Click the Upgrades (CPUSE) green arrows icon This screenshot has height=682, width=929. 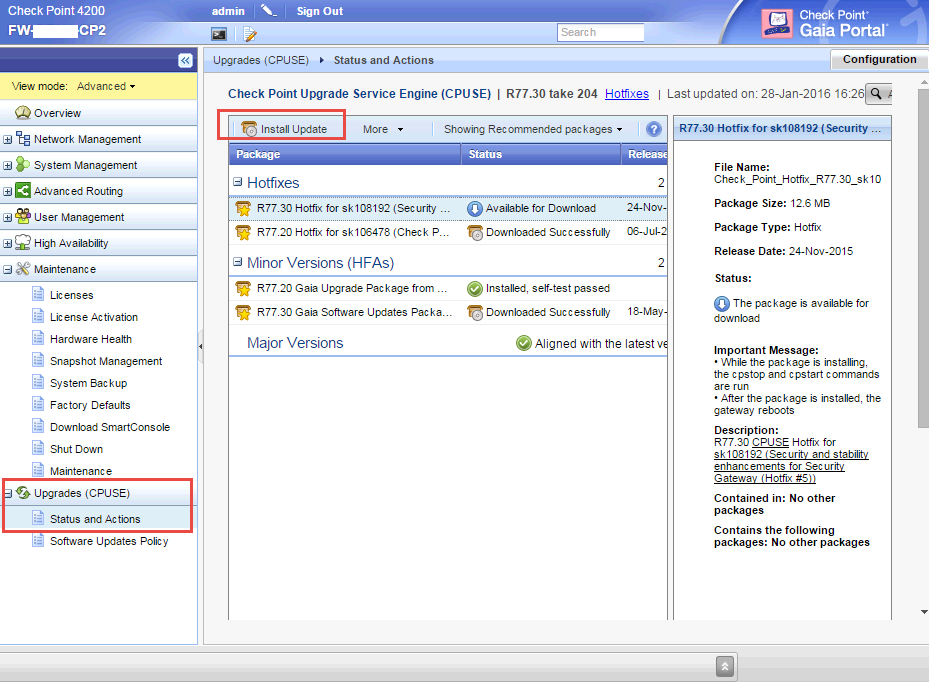pyautogui.click(x=23, y=493)
